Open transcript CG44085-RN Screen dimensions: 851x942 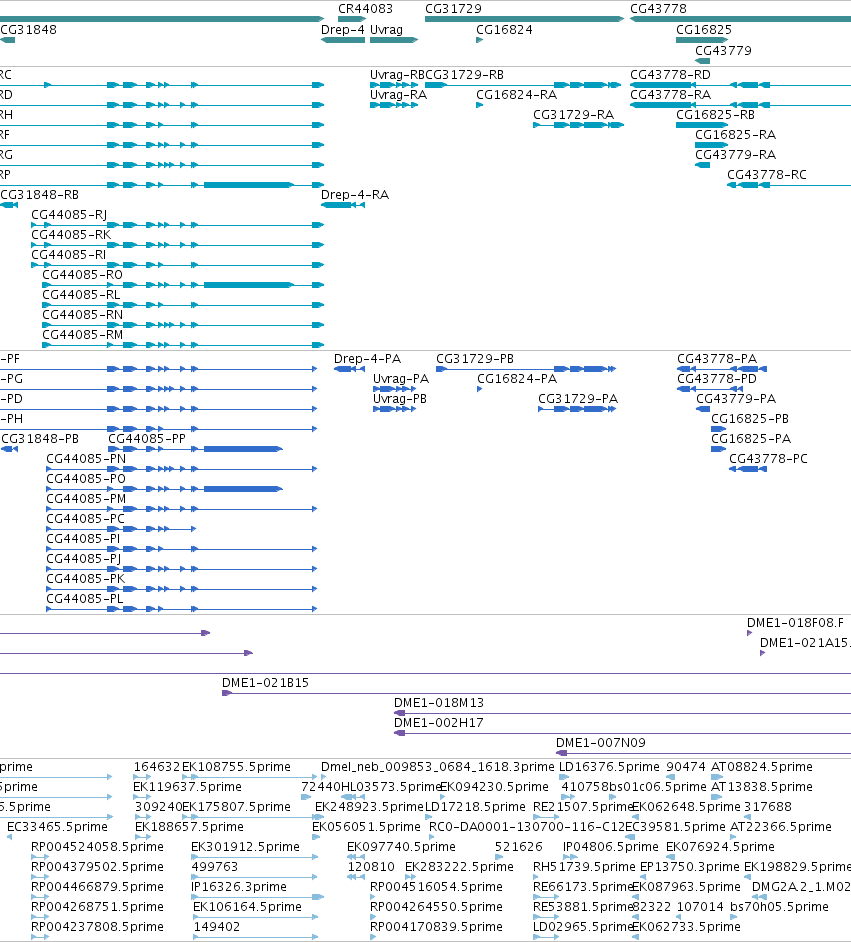pos(82,315)
